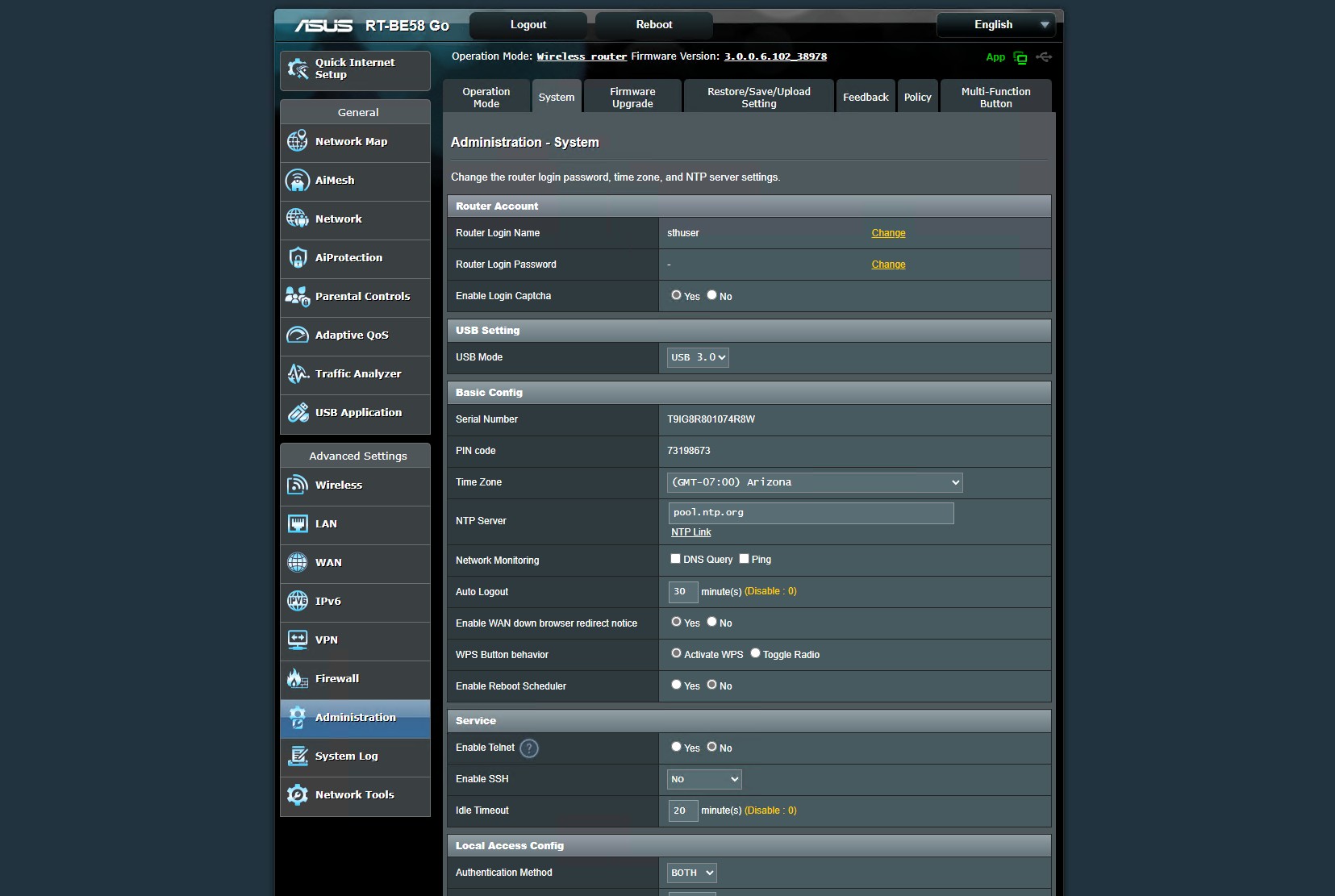This screenshot has width=1335, height=896.
Task: Click the Telnet help question mark icon
Action: (529, 748)
